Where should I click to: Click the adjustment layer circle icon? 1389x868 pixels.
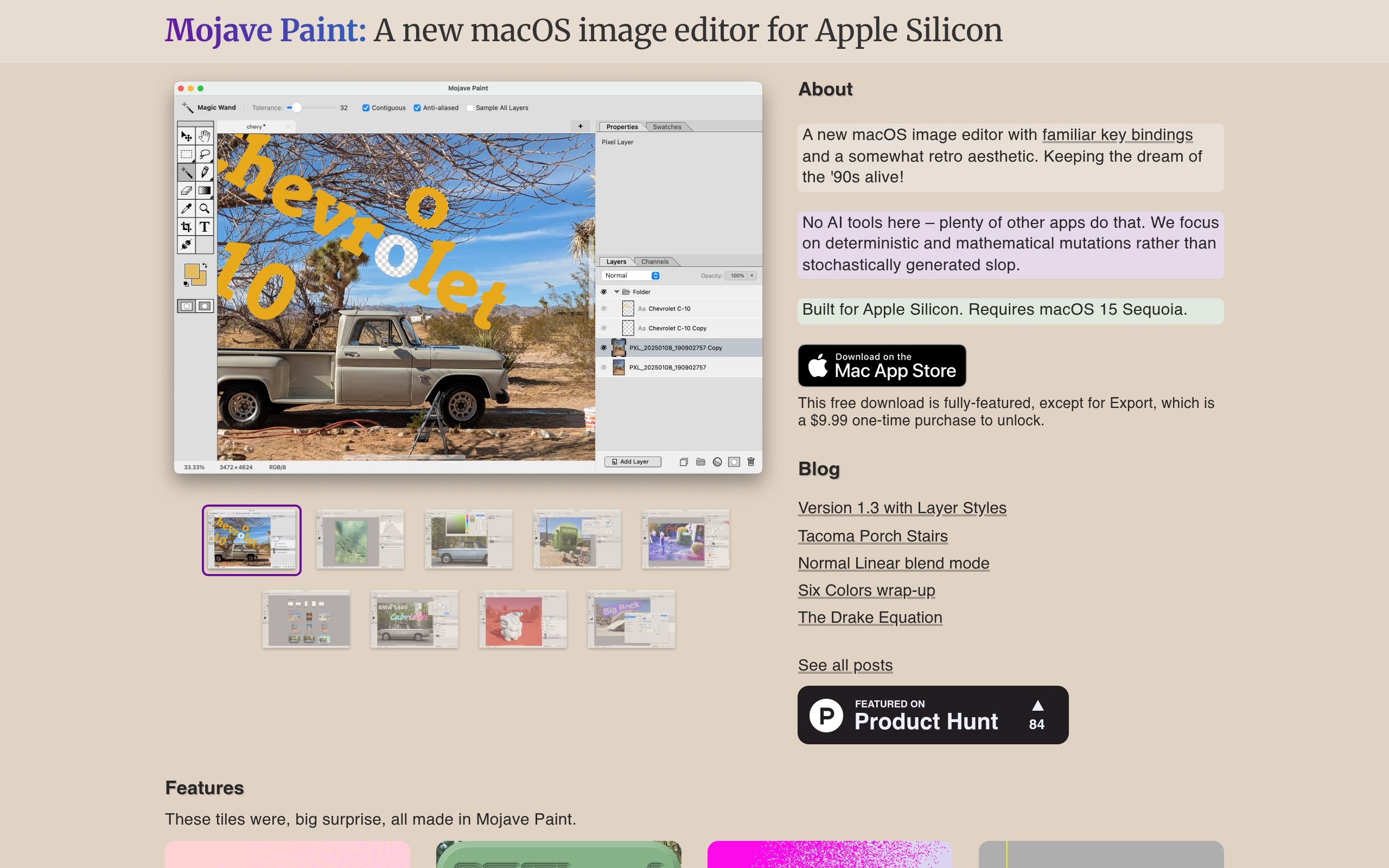point(717,462)
